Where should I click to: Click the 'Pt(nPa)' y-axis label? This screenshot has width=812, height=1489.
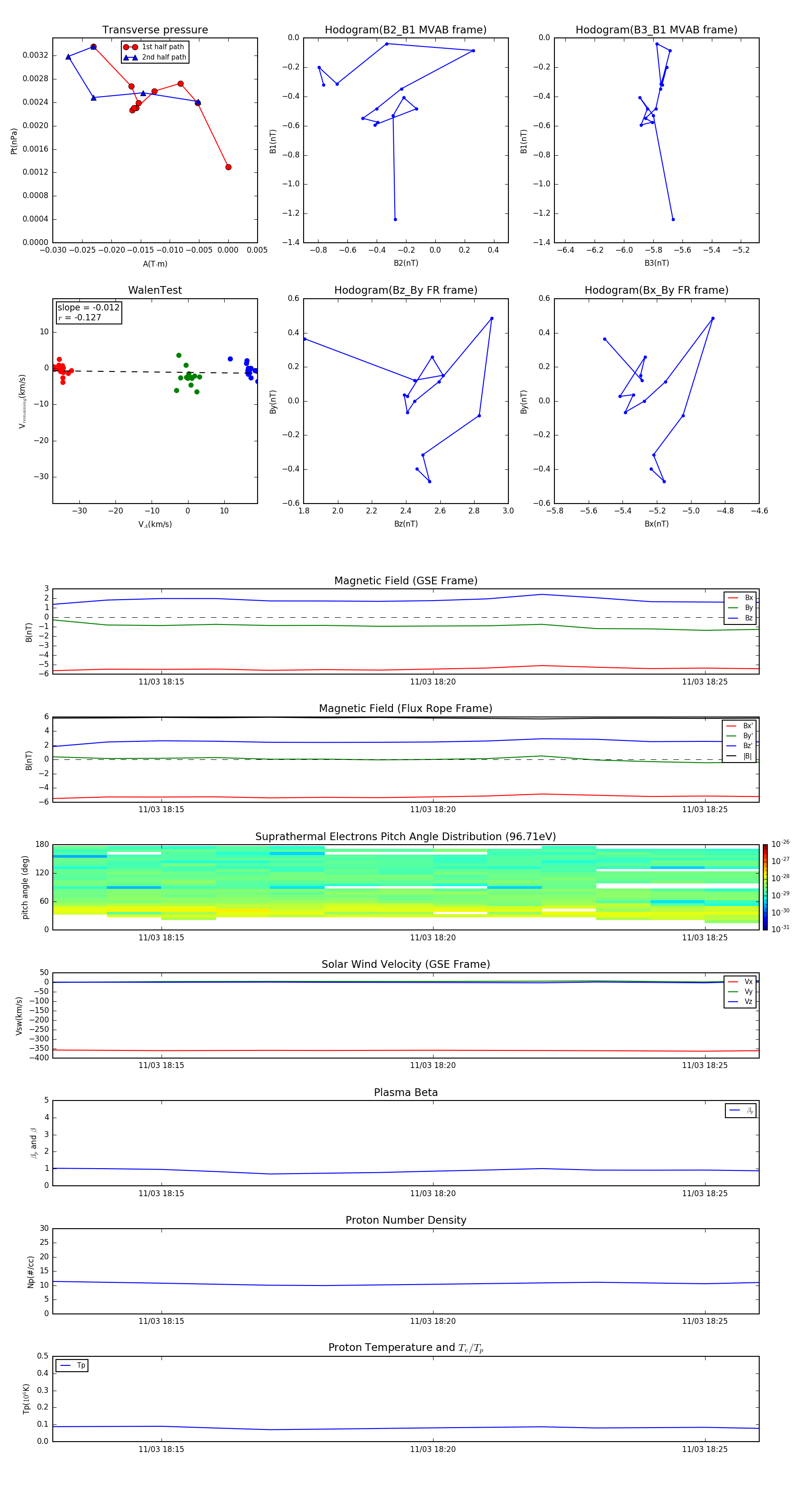coord(14,141)
